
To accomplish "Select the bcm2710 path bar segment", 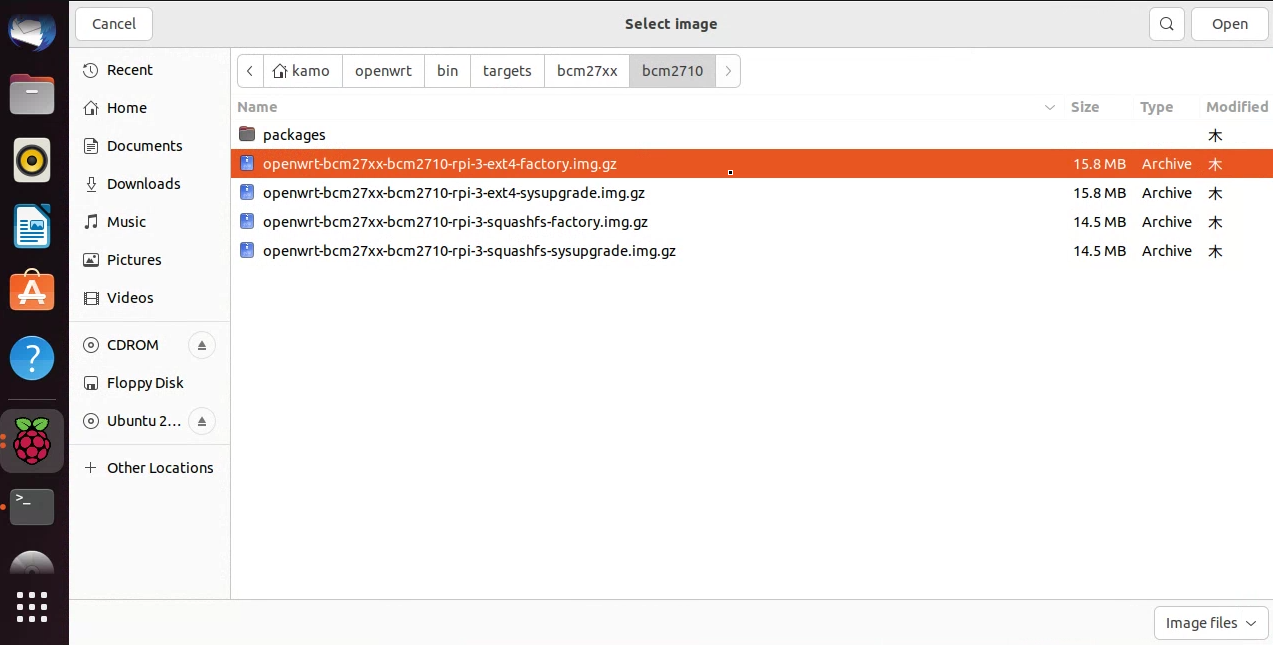I will [672, 71].
